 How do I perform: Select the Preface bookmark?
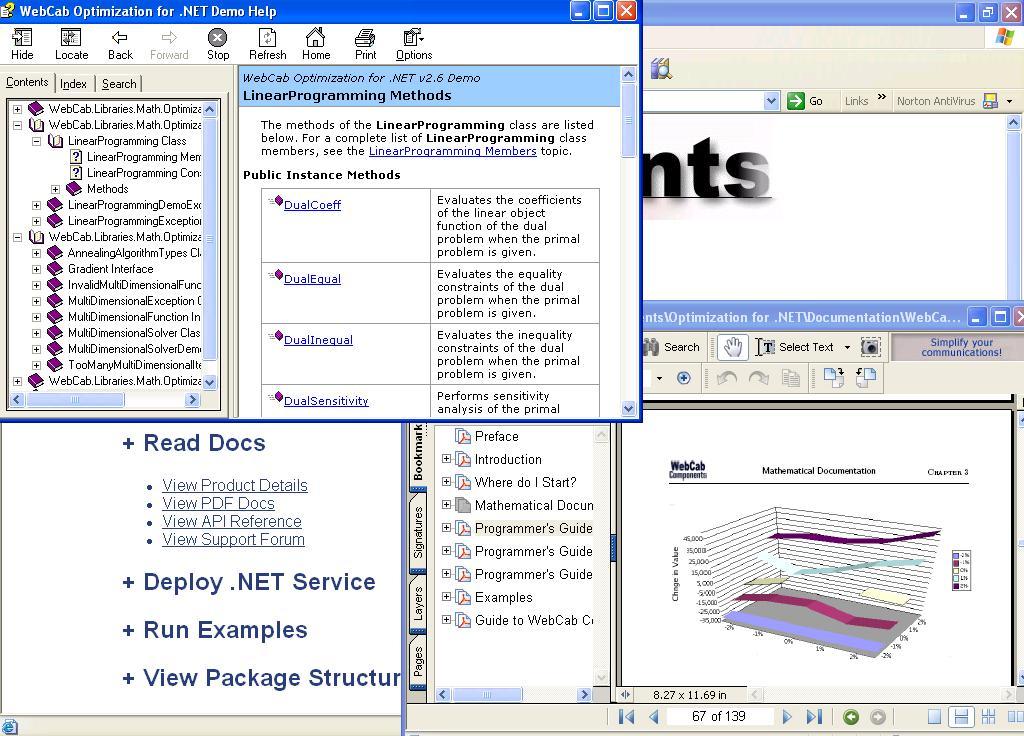496,436
